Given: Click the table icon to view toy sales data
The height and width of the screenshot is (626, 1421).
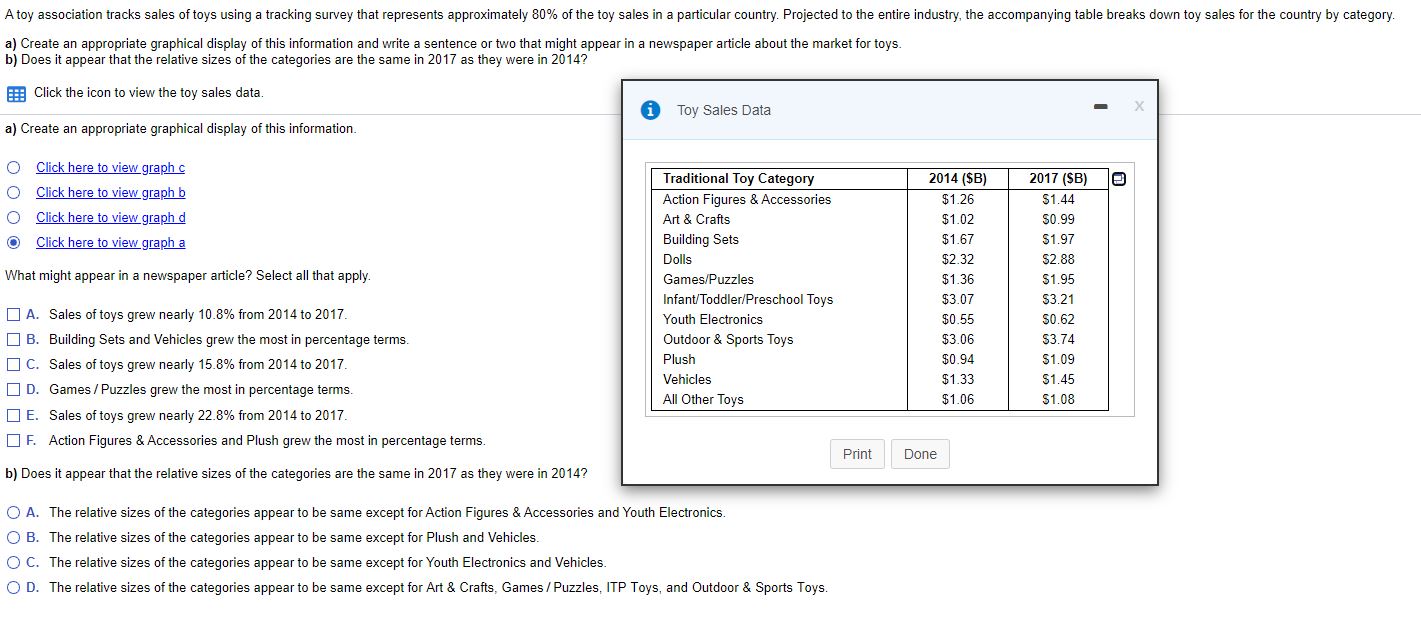Looking at the screenshot, I should pyautogui.click(x=15, y=93).
